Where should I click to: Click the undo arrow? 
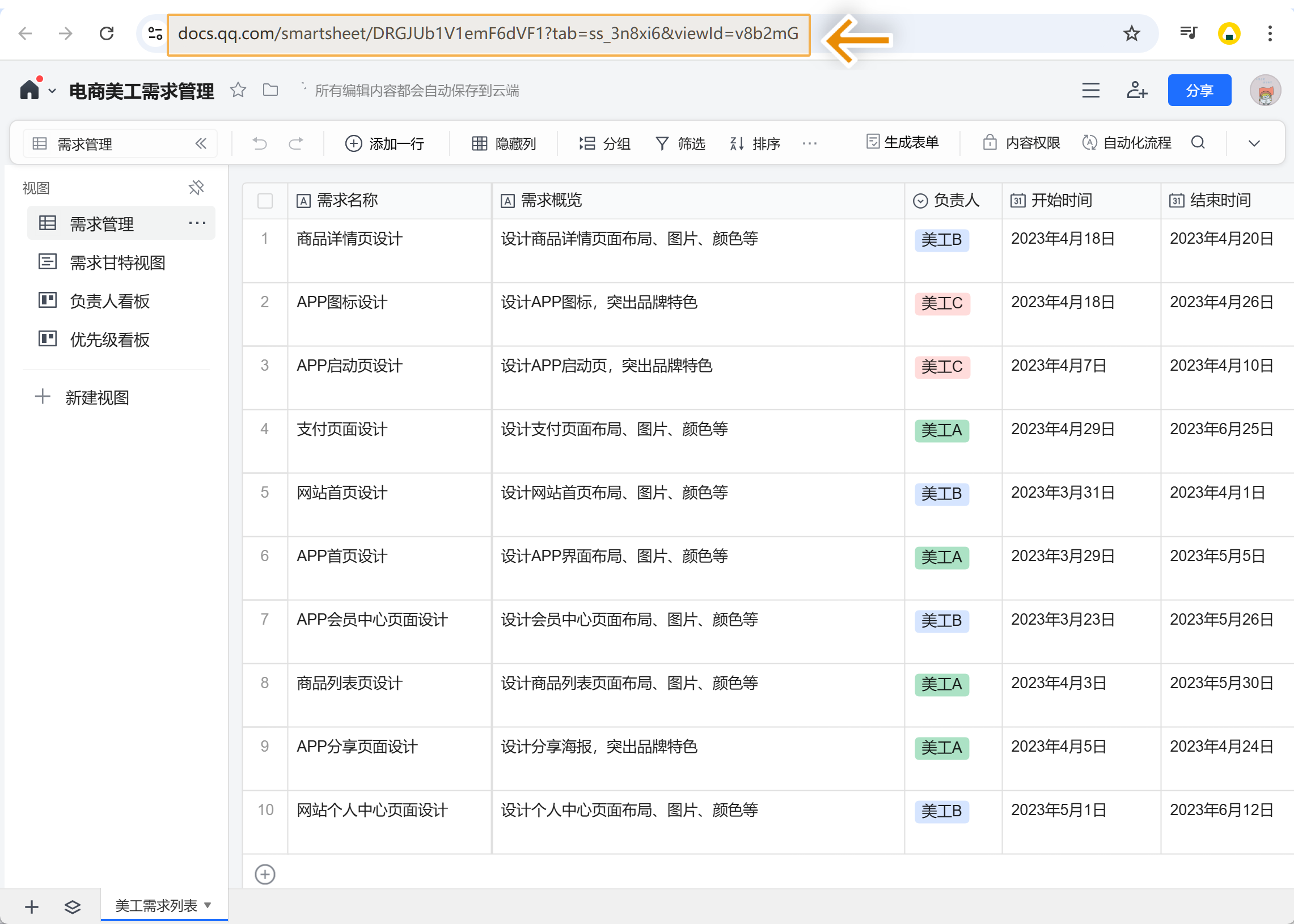coord(260,143)
